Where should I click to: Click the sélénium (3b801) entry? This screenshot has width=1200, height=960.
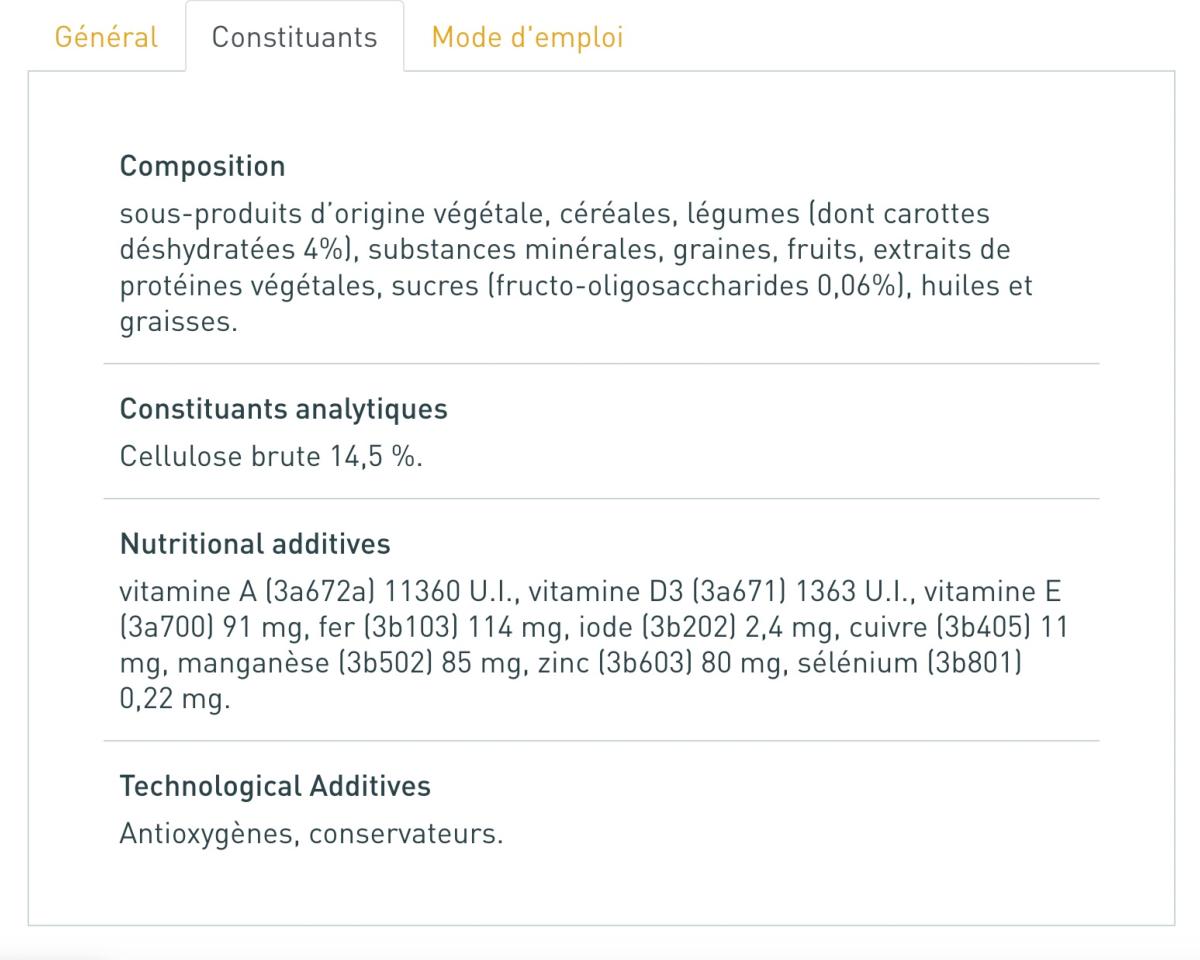coord(909,664)
